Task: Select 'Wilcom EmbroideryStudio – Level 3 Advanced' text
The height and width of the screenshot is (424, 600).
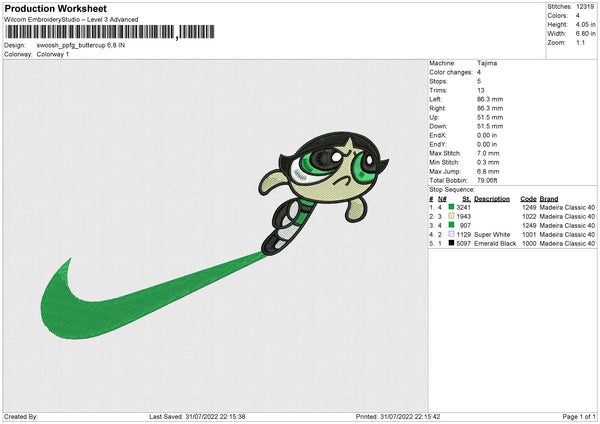Action: tap(71, 20)
